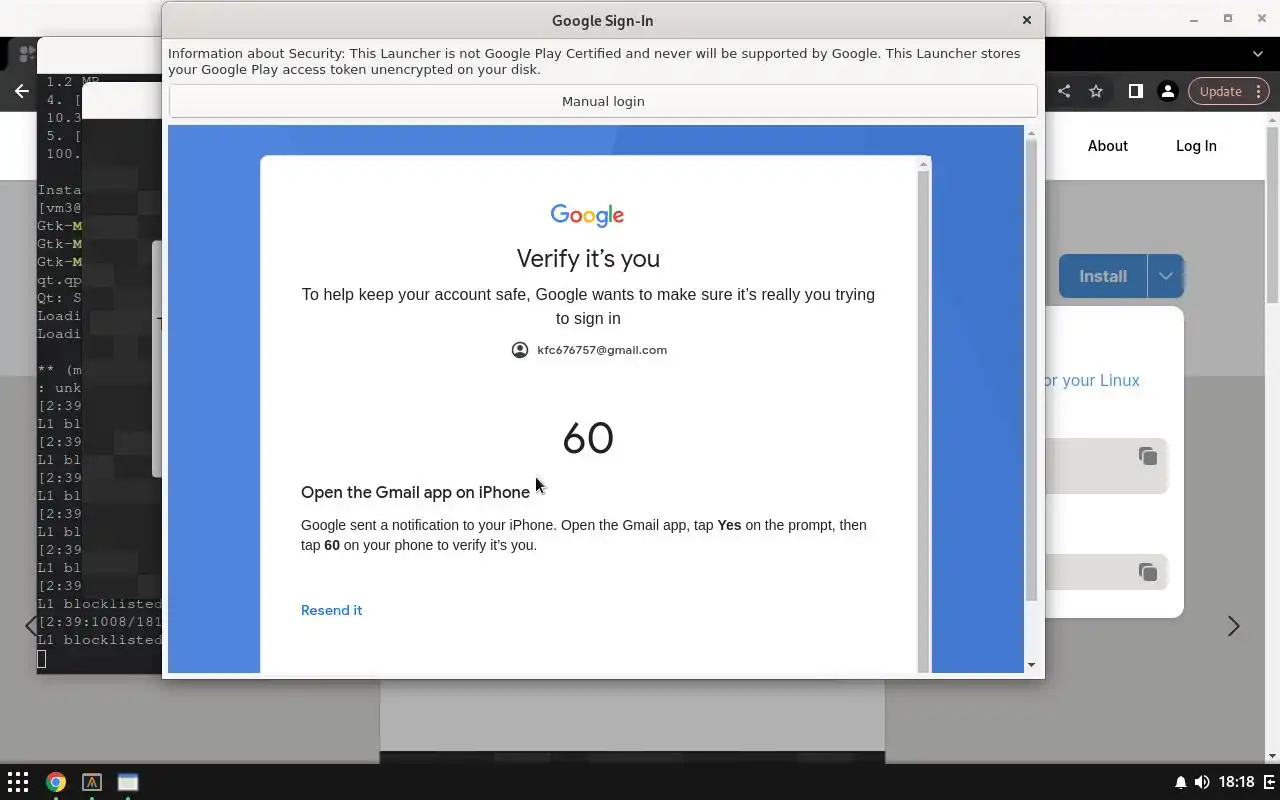Open the About page link
The height and width of the screenshot is (800, 1280).
[x=1107, y=146]
